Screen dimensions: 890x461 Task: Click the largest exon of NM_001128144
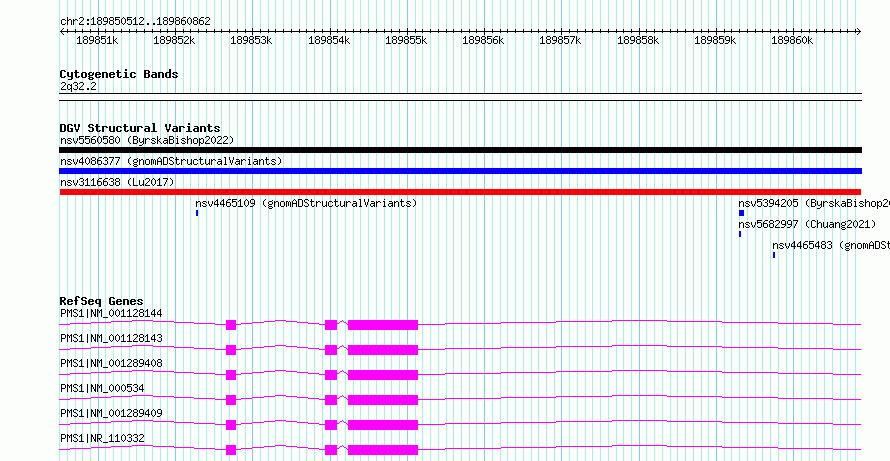pyautogui.click(x=383, y=325)
